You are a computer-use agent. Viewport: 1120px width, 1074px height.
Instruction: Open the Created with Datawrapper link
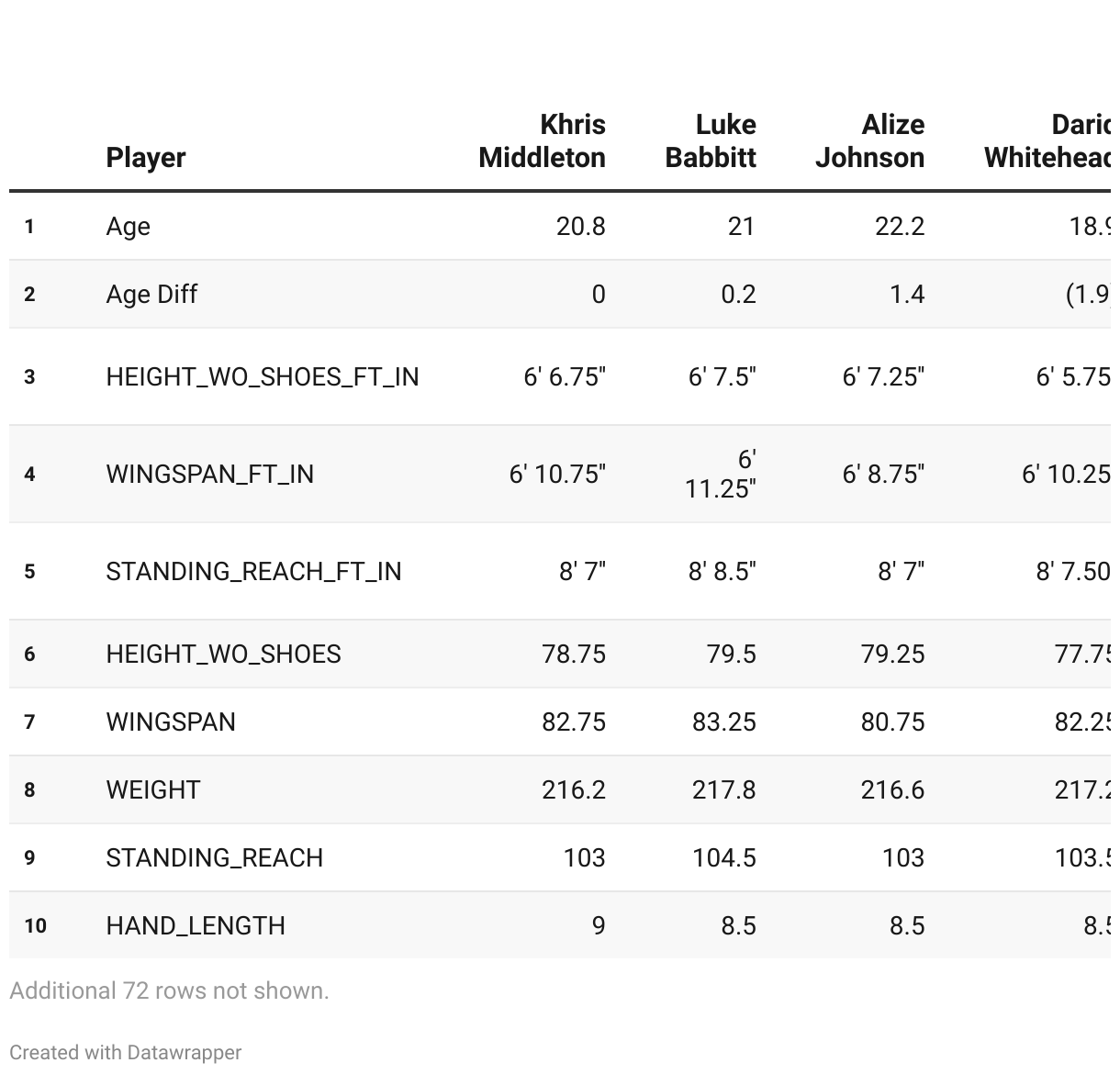pyautogui.click(x=126, y=1052)
